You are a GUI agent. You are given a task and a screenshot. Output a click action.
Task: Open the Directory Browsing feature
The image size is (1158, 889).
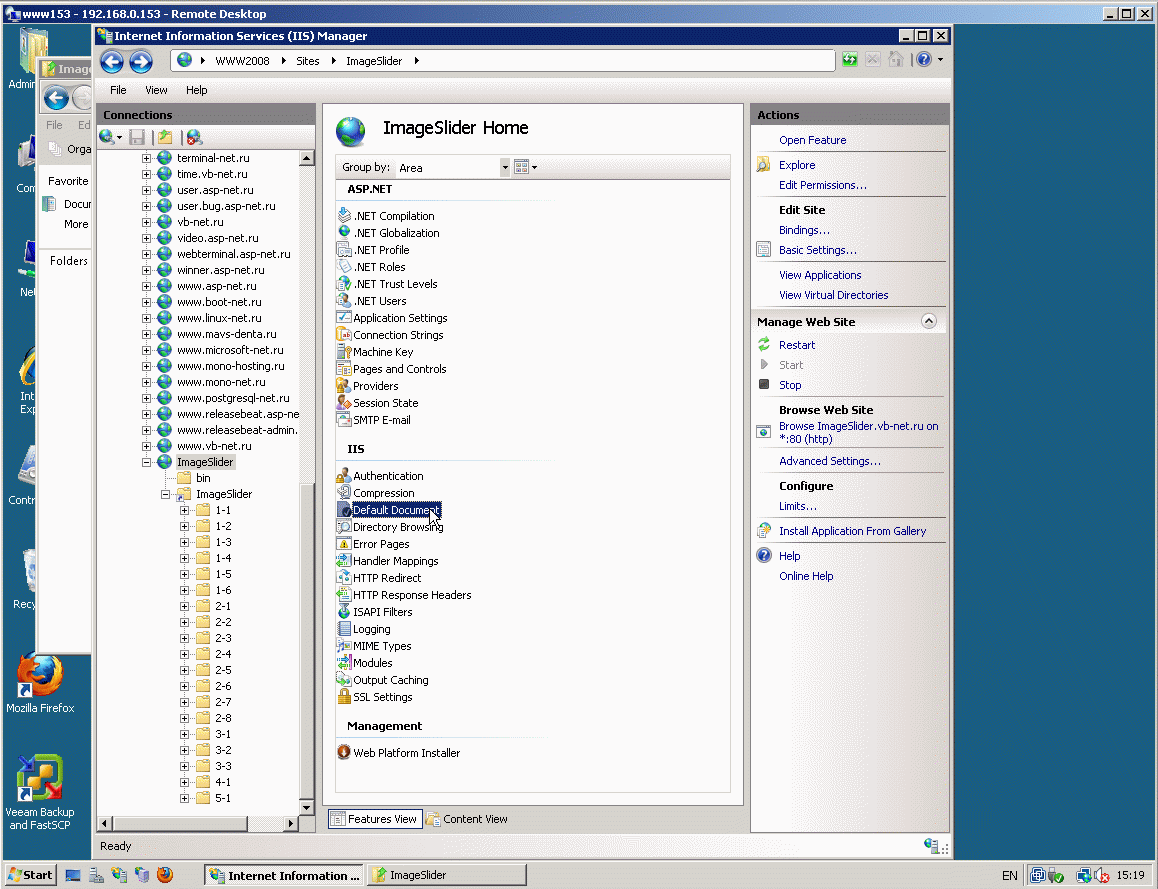[391, 526]
